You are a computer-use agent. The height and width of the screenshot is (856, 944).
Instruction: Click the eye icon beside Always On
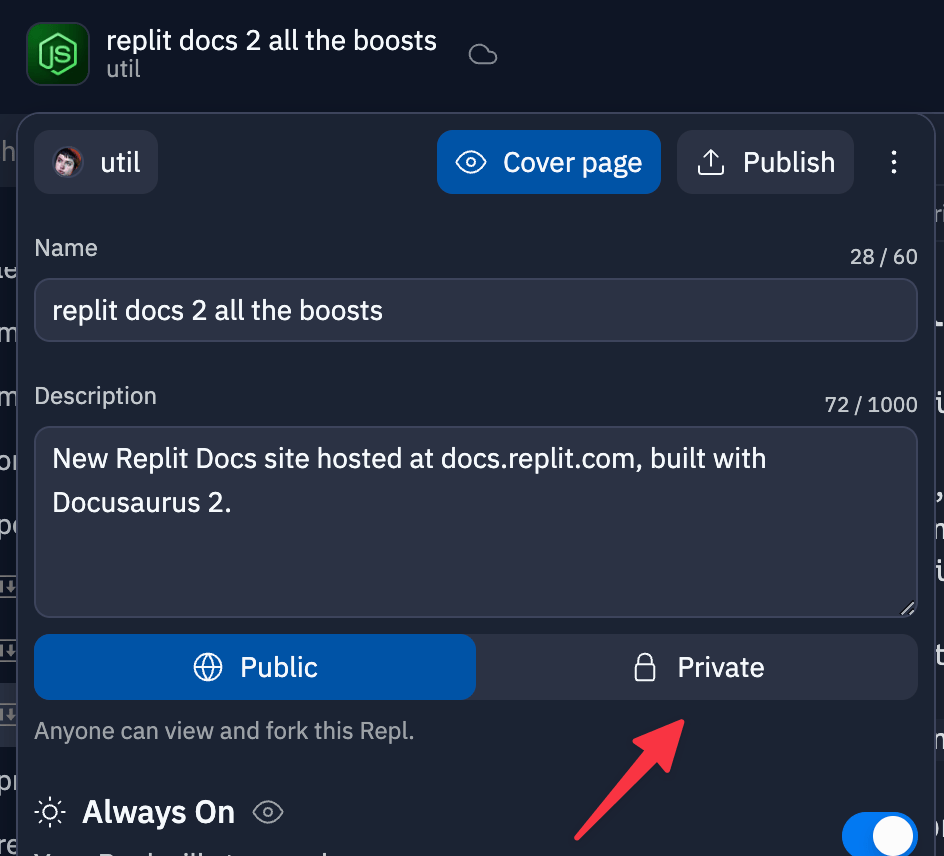click(268, 812)
